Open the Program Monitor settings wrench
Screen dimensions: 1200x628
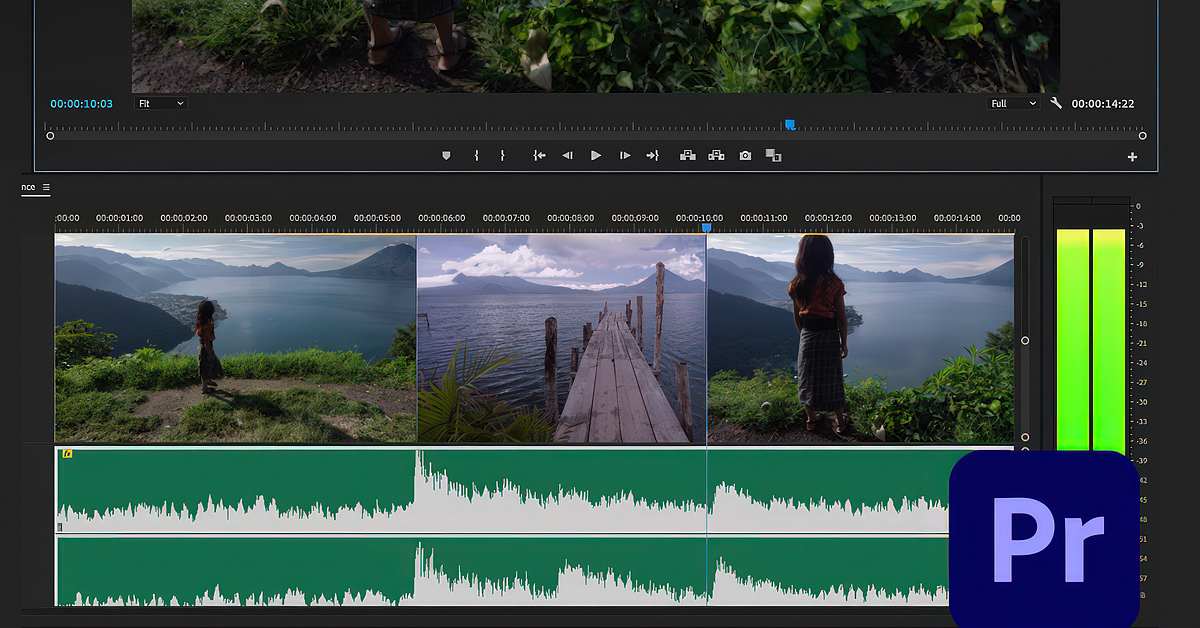tap(1056, 103)
